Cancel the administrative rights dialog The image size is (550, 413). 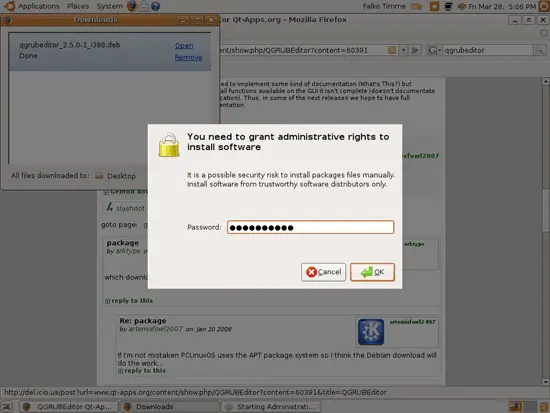[x=323, y=272]
